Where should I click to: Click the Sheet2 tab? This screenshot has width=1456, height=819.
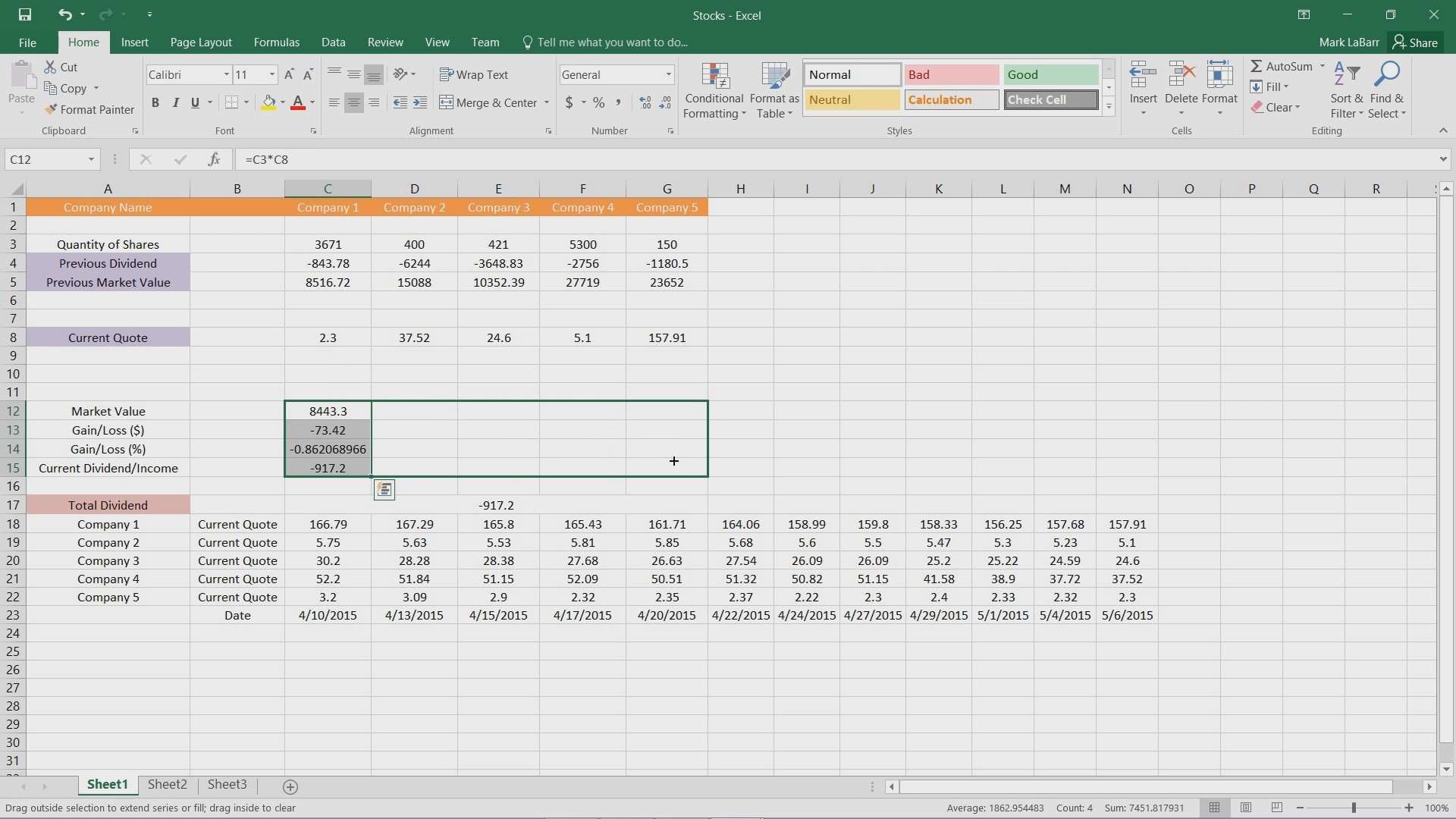coord(168,784)
